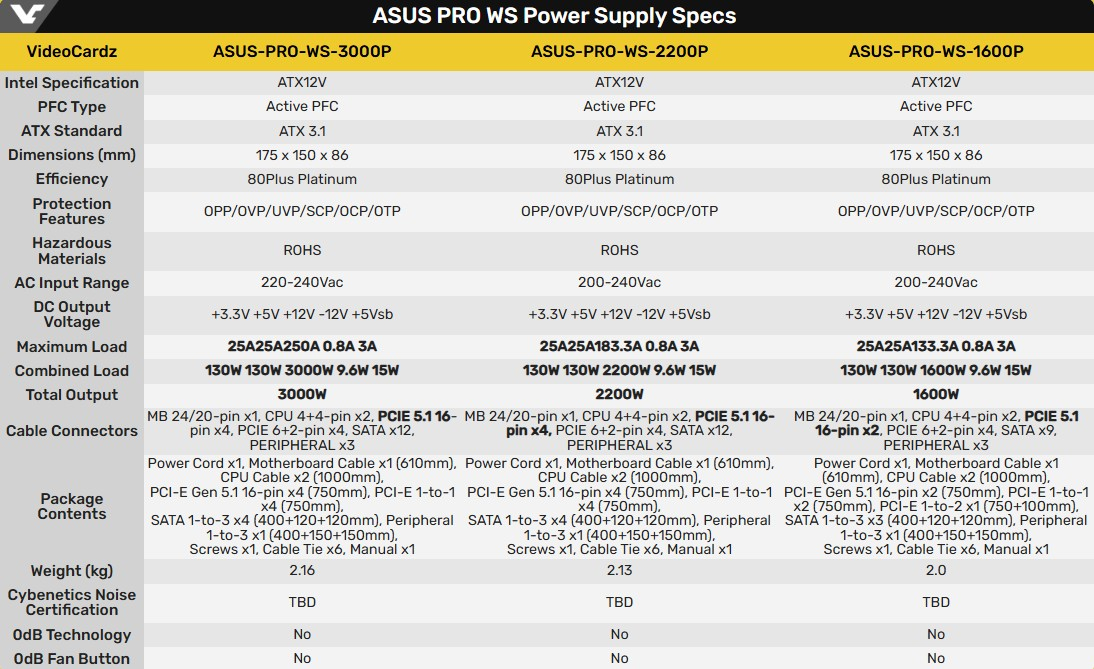
Task: Click the Cybenetics Noise Certification label
Action: pyautogui.click(x=72, y=603)
